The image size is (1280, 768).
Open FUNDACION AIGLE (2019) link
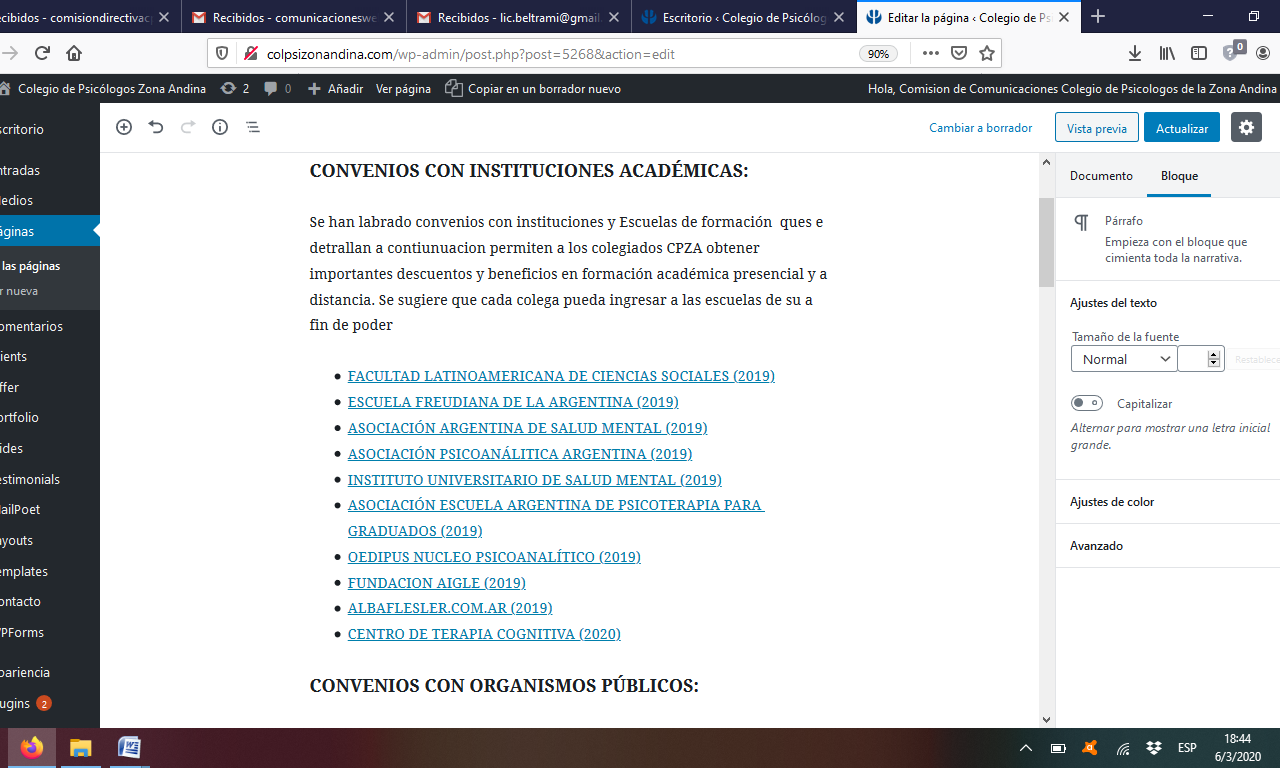point(437,582)
